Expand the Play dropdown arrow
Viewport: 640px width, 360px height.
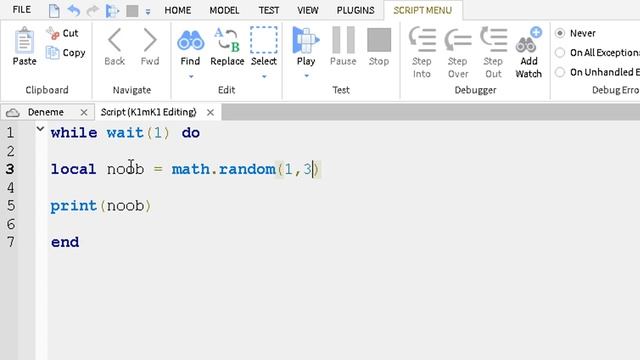306,76
